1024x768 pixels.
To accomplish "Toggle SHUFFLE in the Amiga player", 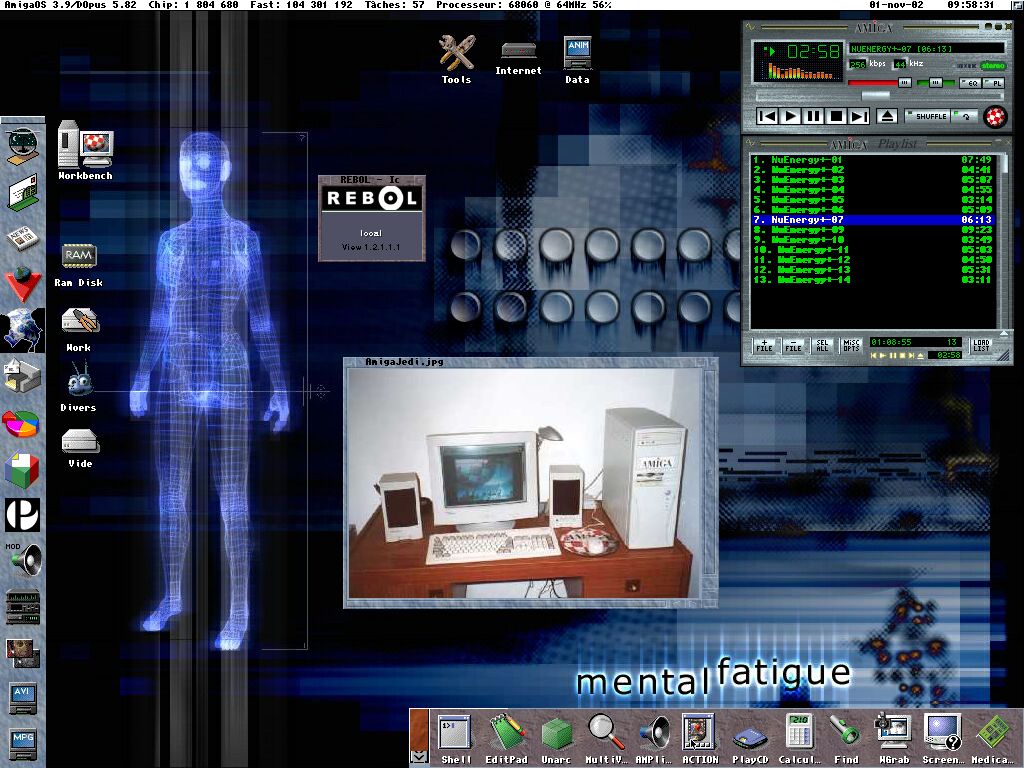I will [929, 116].
